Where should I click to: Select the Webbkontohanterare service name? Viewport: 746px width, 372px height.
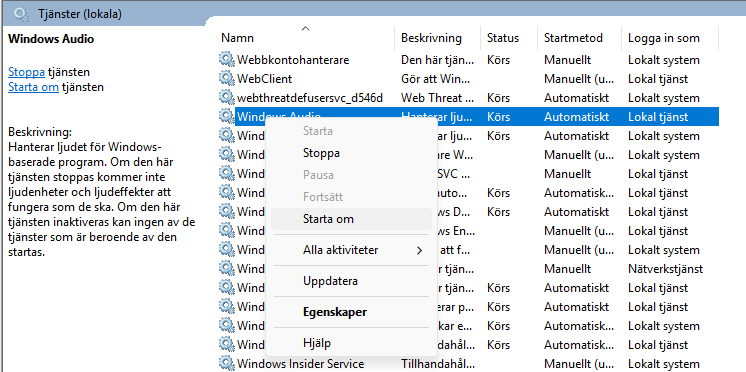click(293, 60)
